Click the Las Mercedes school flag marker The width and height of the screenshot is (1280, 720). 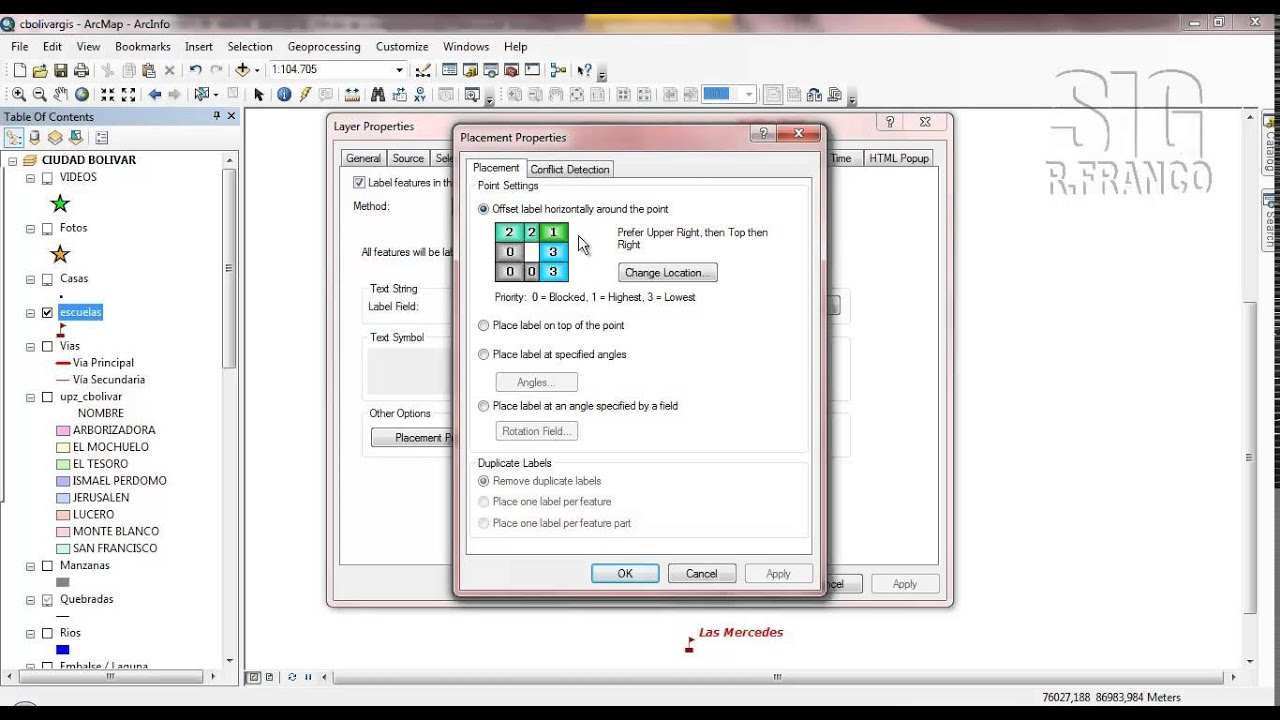[x=690, y=644]
